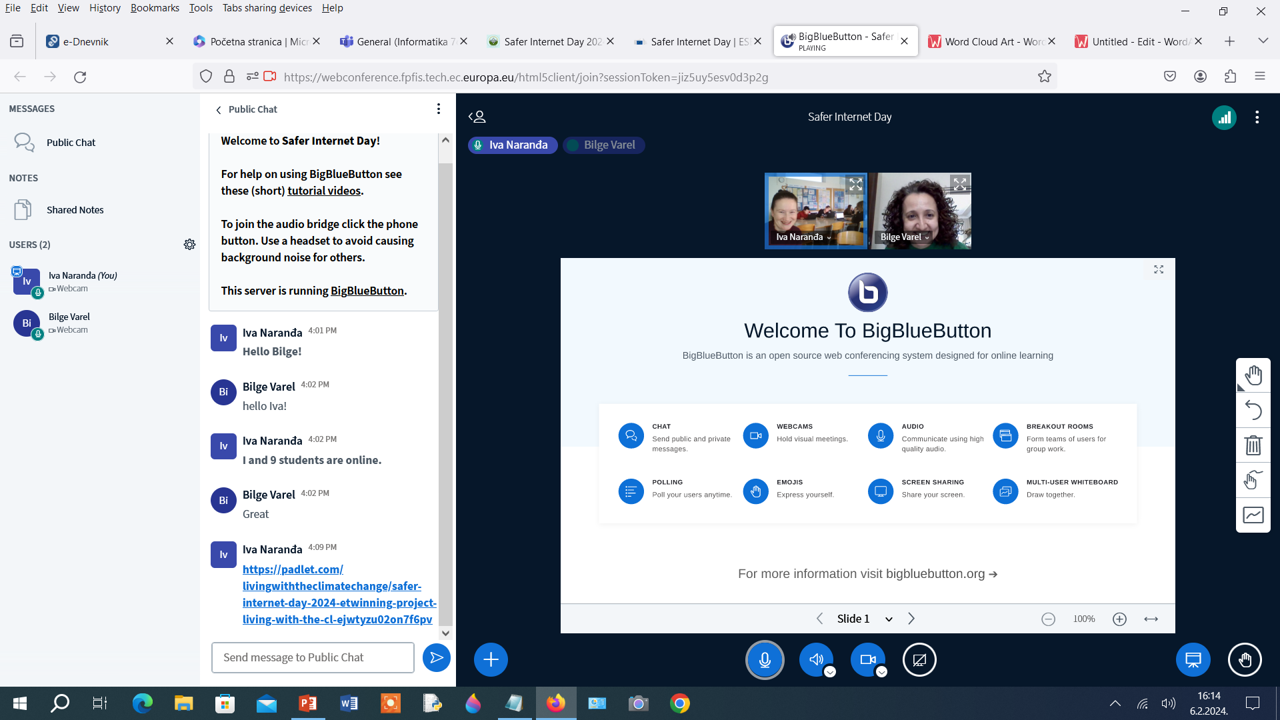Viewport: 1280px width, 720px height.
Task: Fullscreen Bilge Varel webcam
Action: click(959, 185)
